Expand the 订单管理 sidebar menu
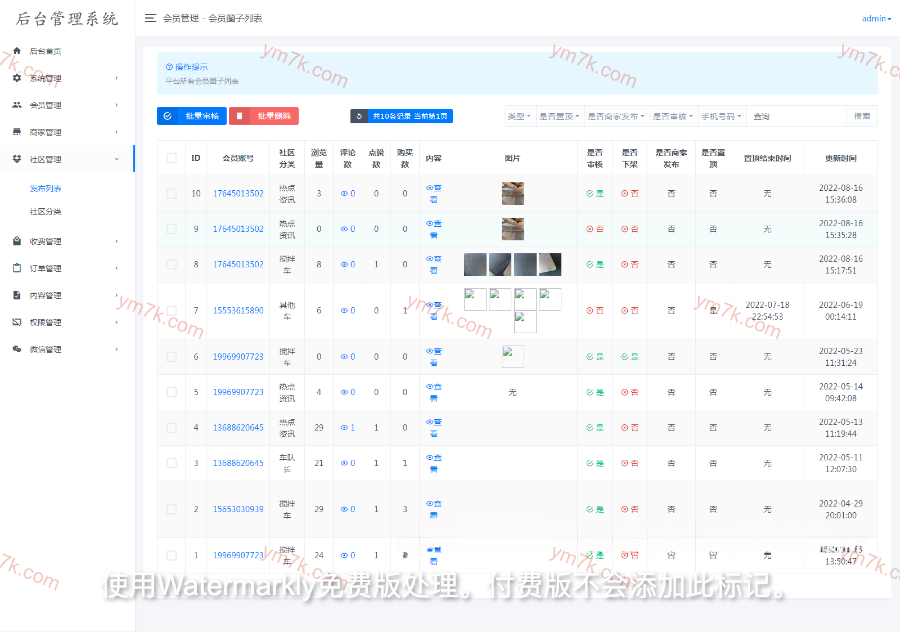Image resolution: width=900 pixels, height=632 pixels. click(66, 268)
